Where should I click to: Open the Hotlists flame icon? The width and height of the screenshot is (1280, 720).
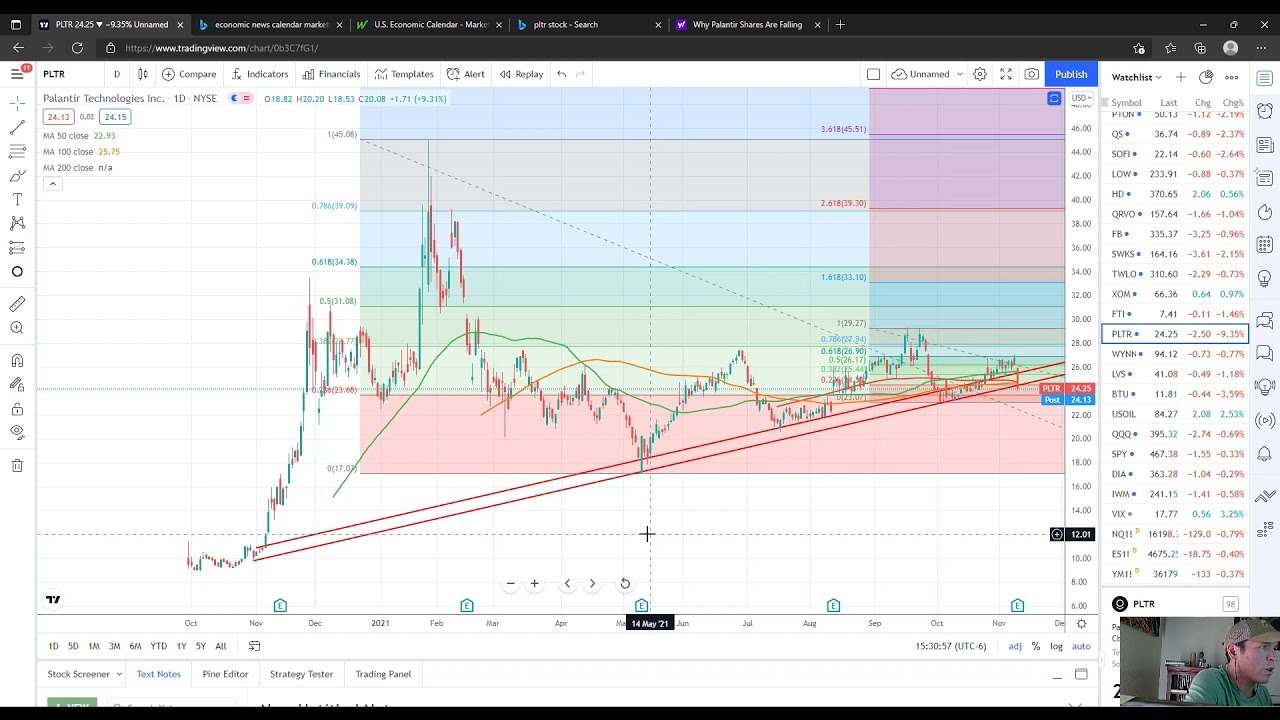tap(1265, 211)
